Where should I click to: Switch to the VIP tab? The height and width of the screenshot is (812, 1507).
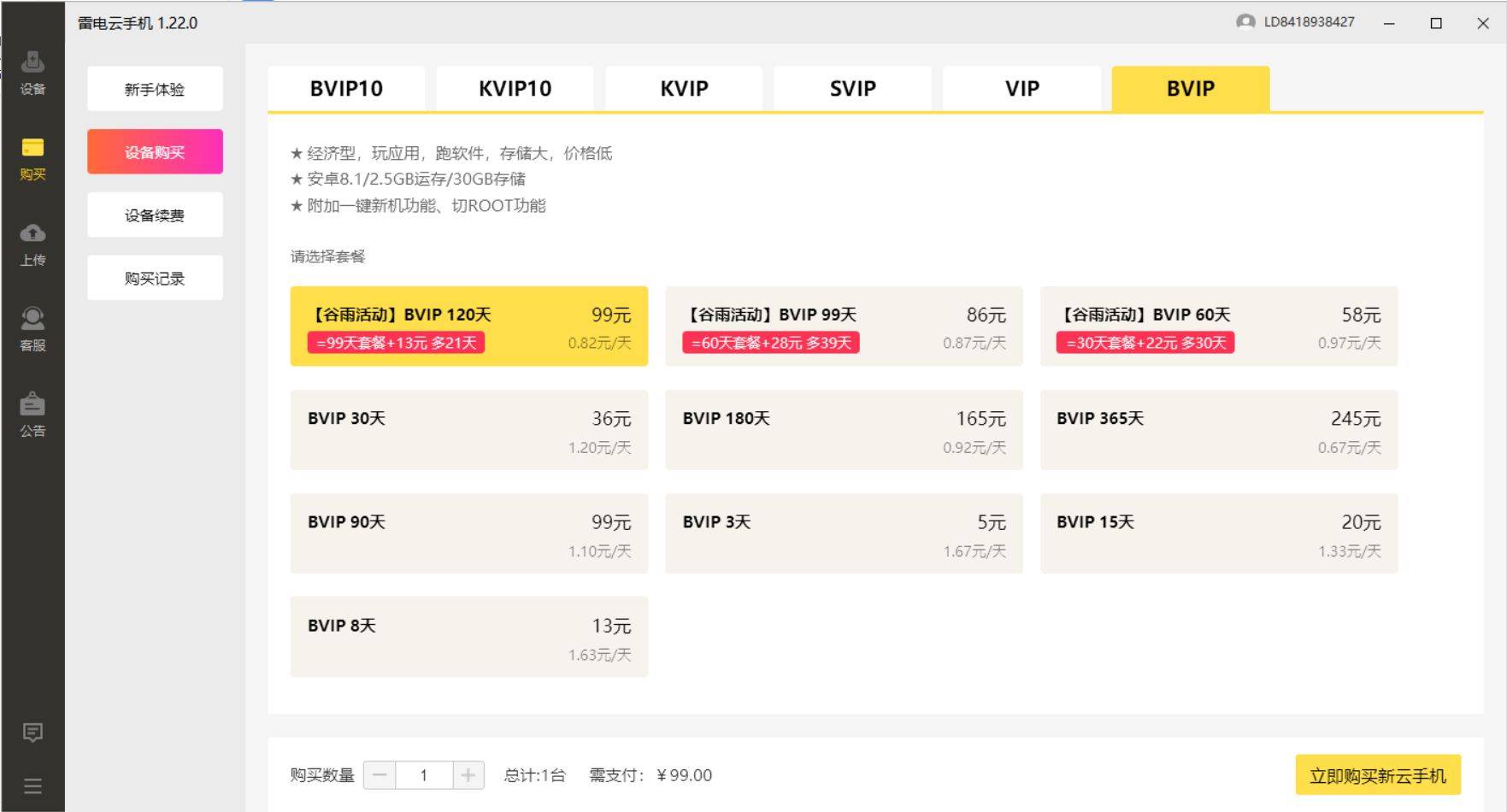coord(1021,88)
